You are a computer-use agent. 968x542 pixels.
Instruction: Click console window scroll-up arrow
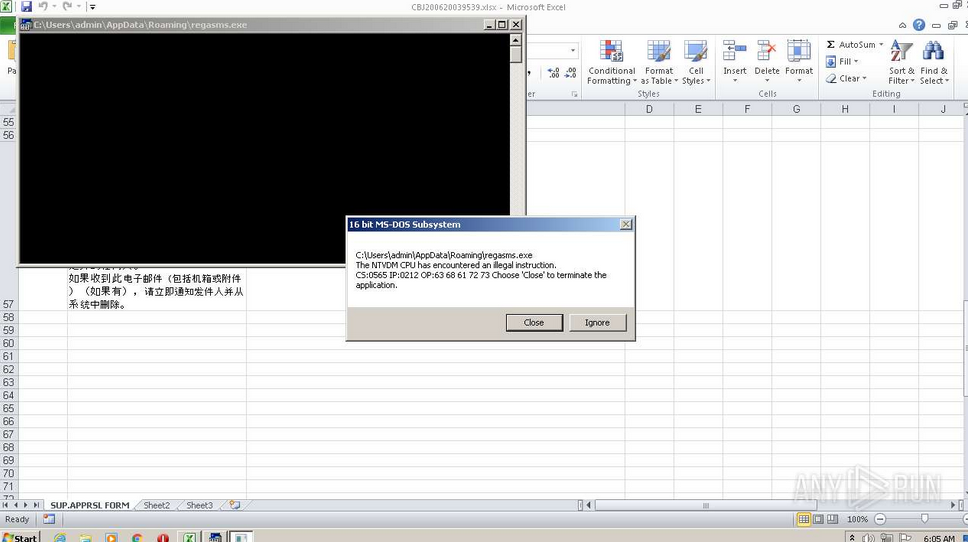tap(515, 40)
